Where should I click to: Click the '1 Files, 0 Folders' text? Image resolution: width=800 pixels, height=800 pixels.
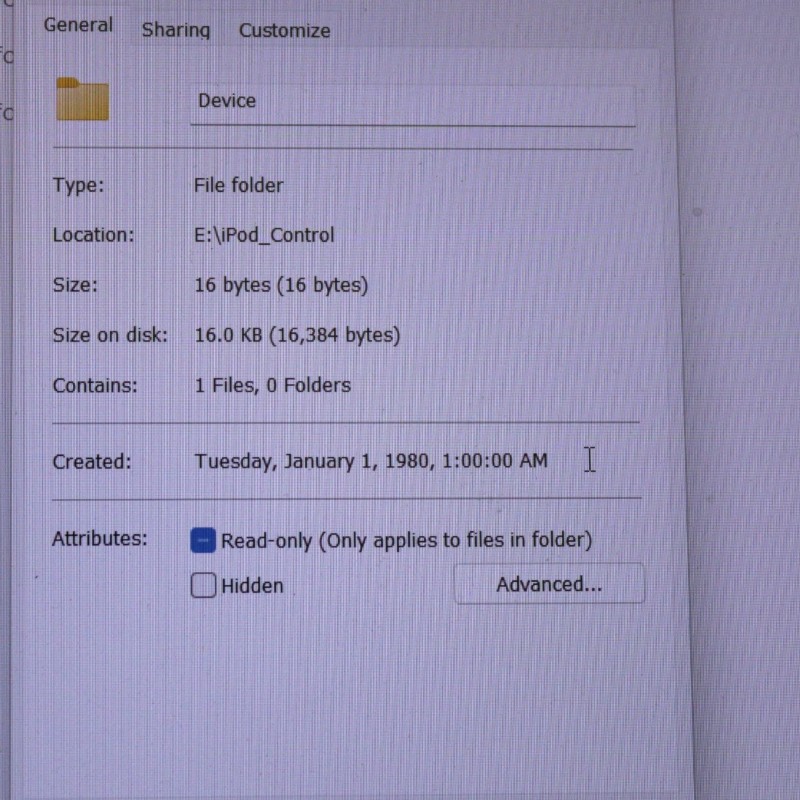tap(272, 386)
